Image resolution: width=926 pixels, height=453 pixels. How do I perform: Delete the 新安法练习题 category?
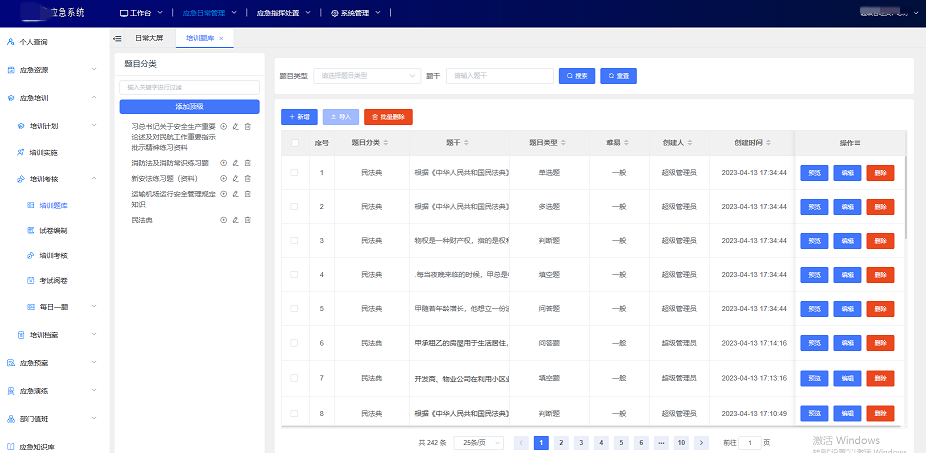pyautogui.click(x=247, y=178)
